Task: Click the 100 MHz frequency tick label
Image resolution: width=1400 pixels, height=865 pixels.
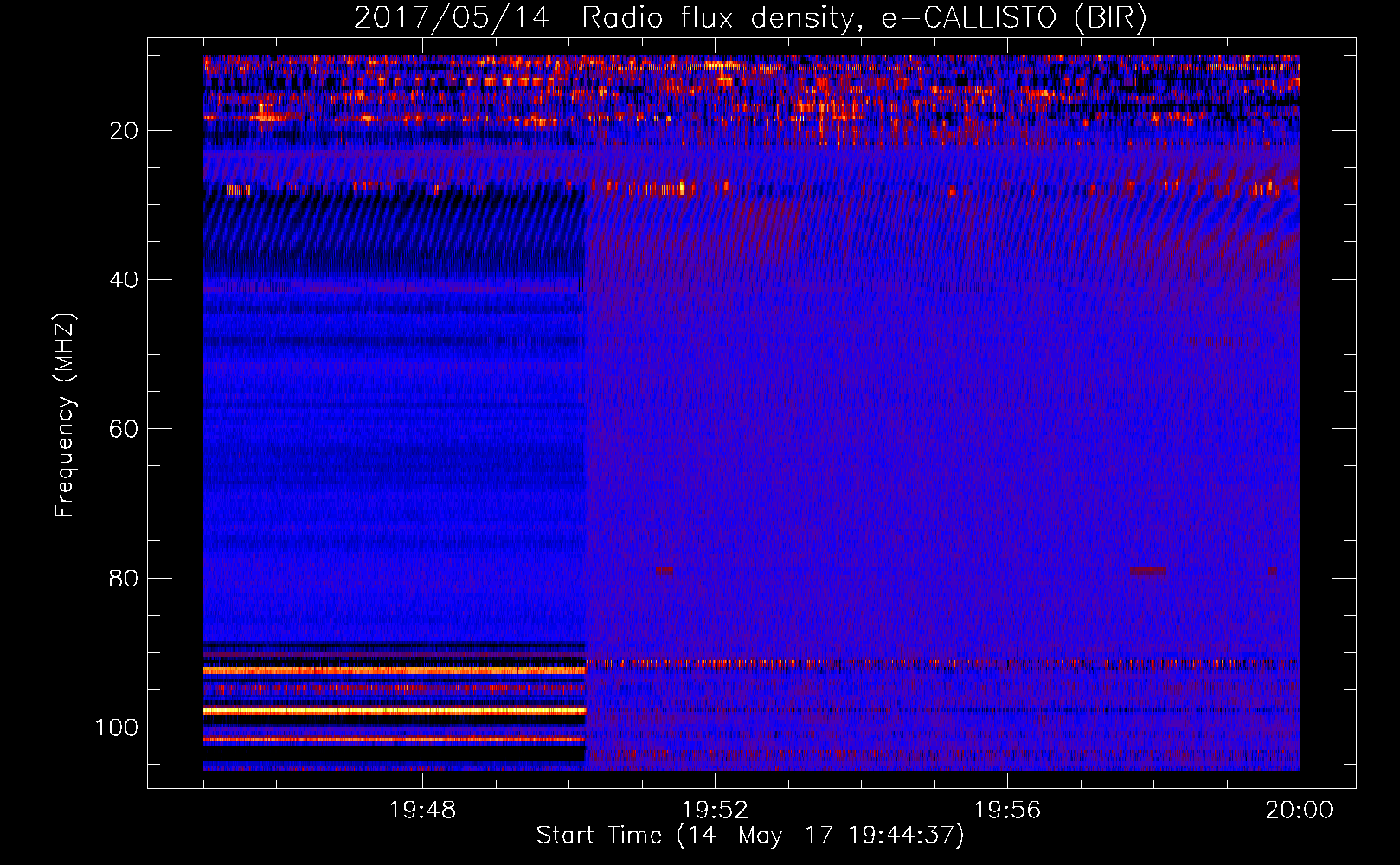Action: pyautogui.click(x=117, y=727)
